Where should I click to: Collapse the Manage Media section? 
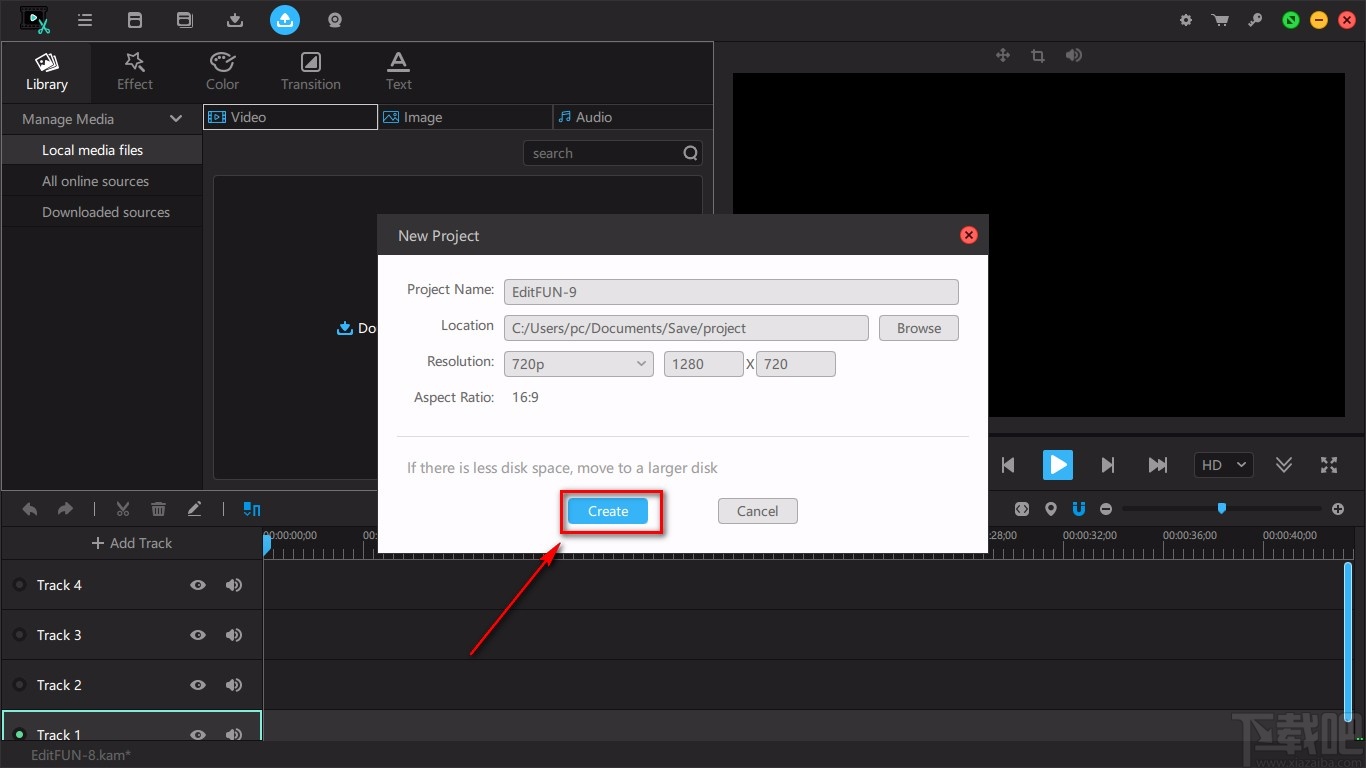pyautogui.click(x=176, y=119)
